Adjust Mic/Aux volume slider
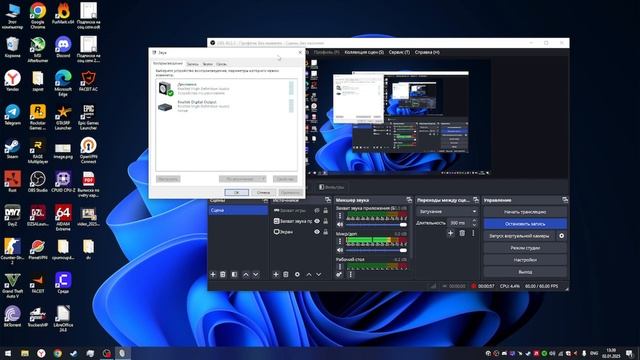Image resolution: width=640 pixels, height=360 pixels. (376, 250)
